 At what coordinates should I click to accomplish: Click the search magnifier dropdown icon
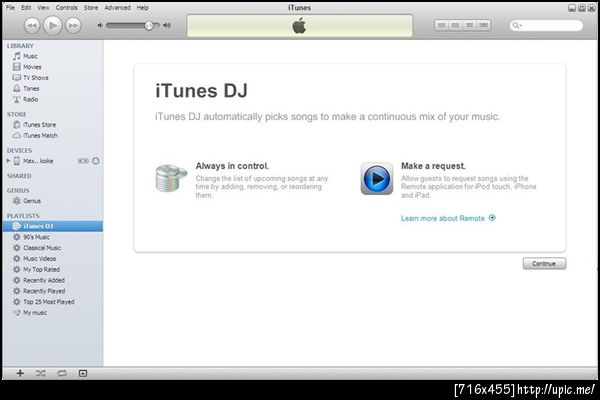click(x=517, y=26)
